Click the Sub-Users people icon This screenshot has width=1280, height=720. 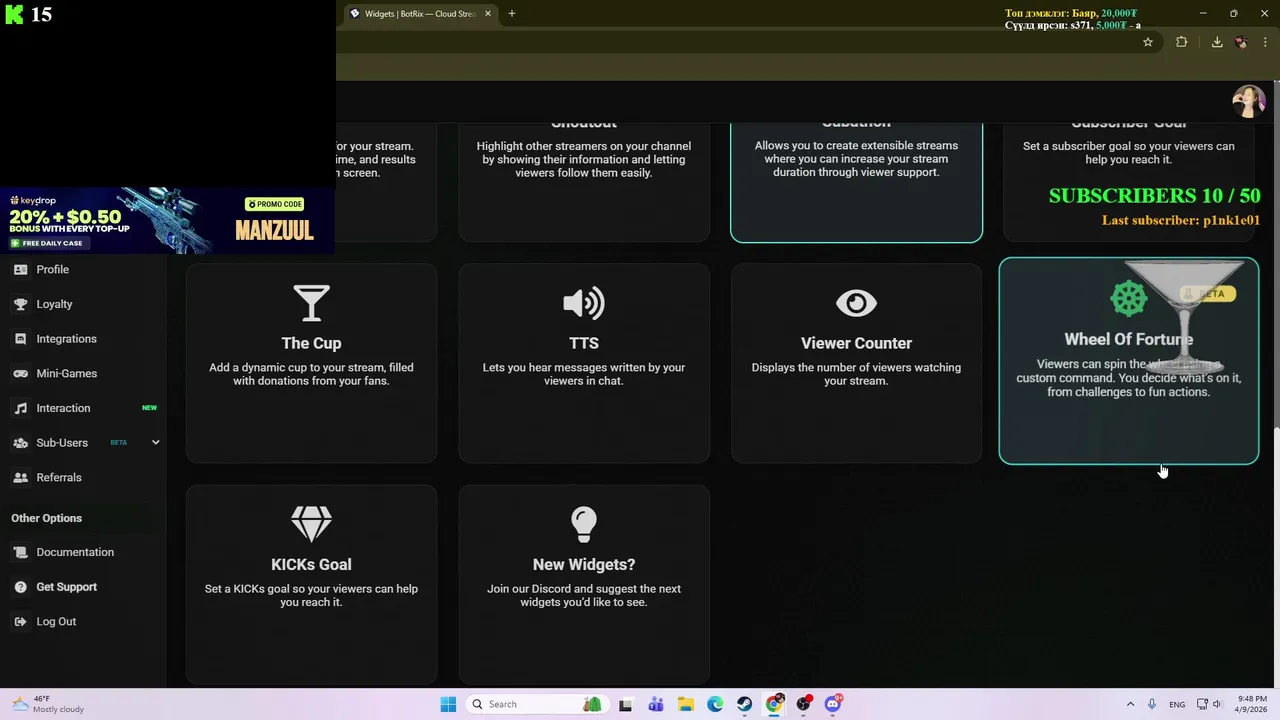20,443
